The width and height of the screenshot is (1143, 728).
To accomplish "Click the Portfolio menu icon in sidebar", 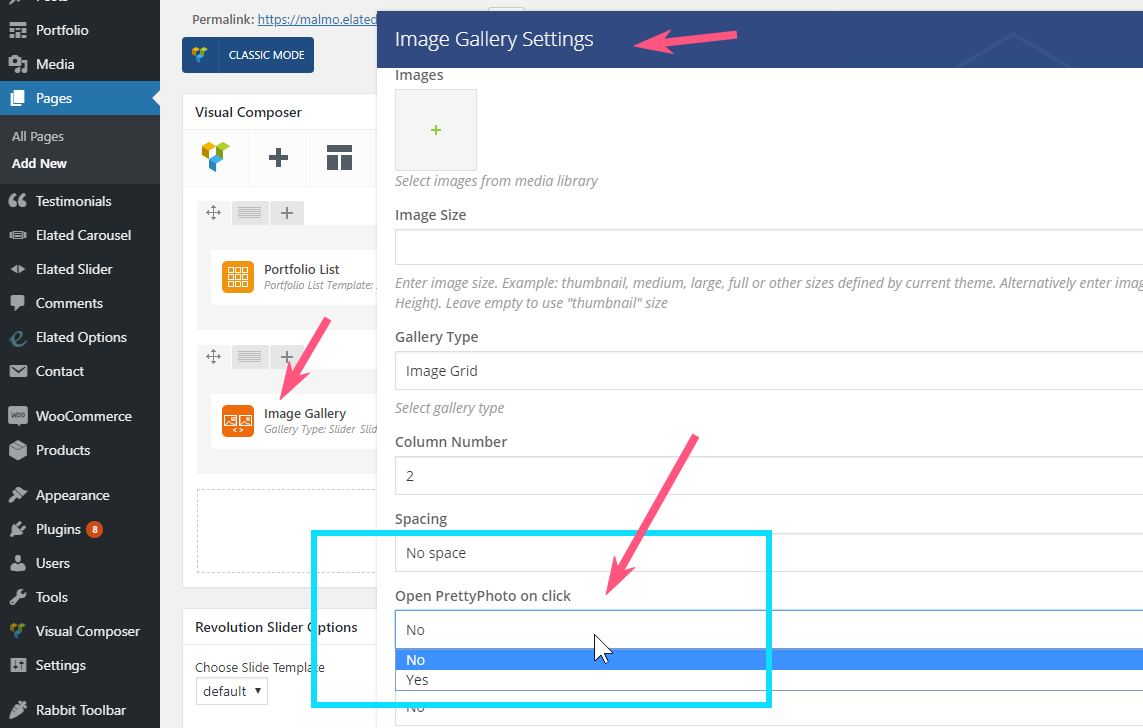I will [x=17, y=31].
